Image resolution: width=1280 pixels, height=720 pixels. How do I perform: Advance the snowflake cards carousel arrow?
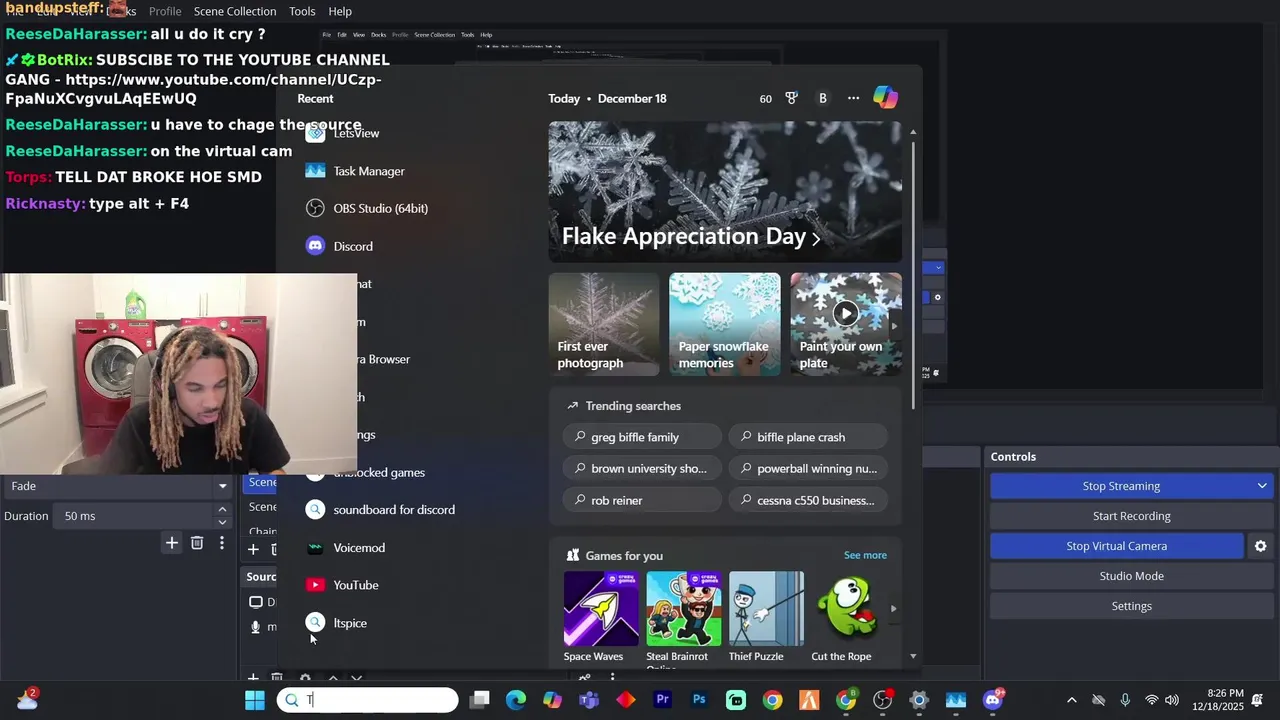pyautogui.click(x=894, y=325)
